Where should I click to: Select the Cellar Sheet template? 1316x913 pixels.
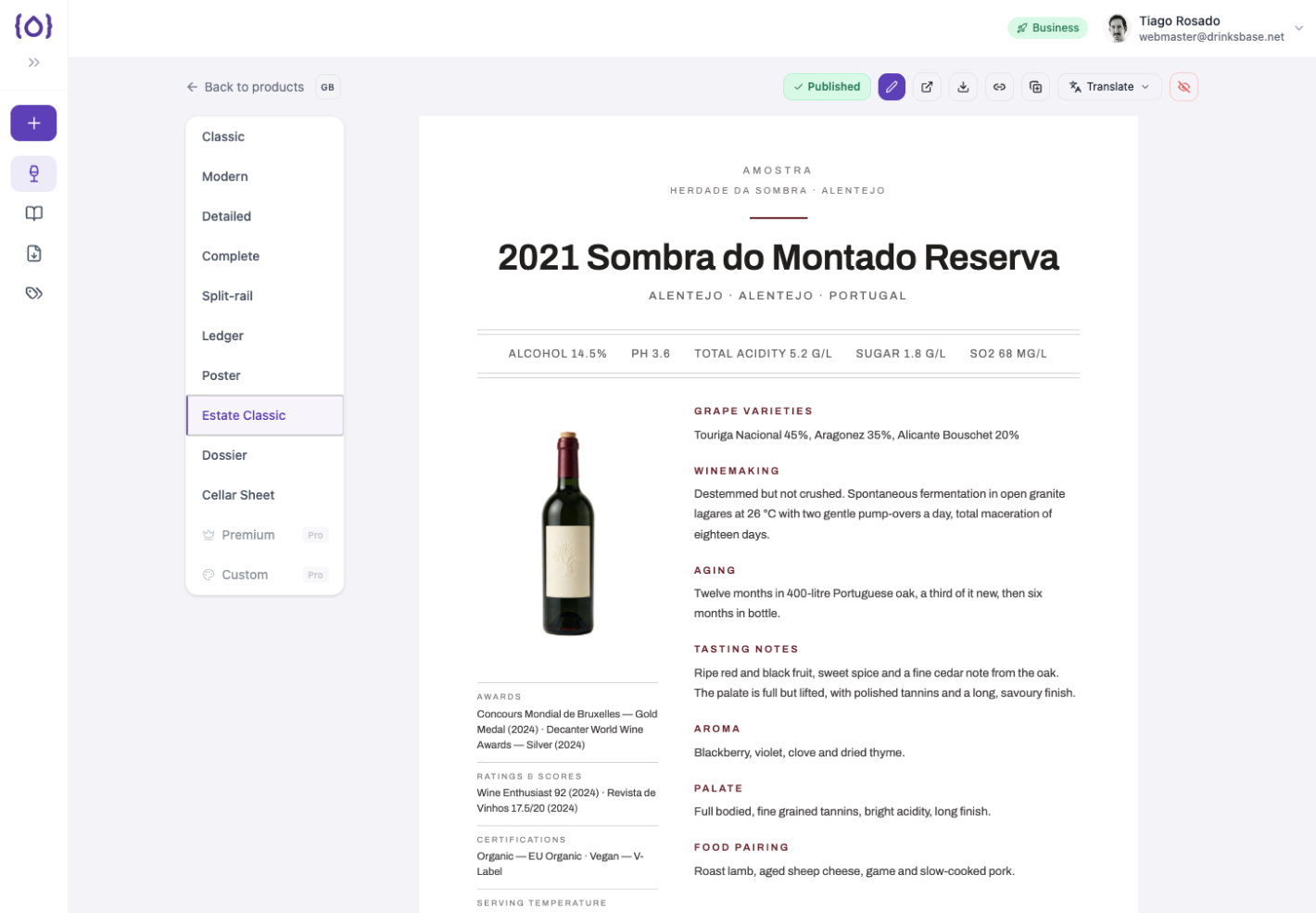tap(265, 495)
